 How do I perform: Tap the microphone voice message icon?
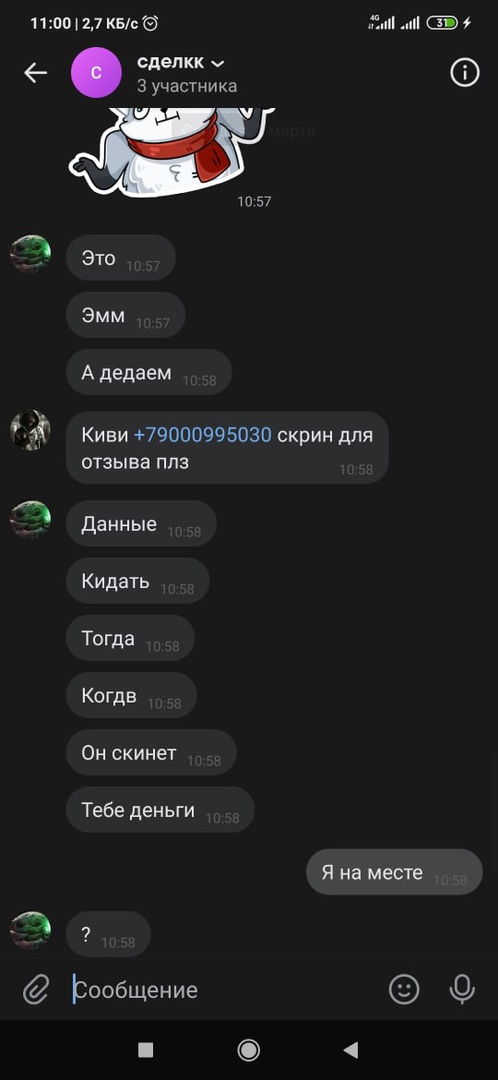462,990
